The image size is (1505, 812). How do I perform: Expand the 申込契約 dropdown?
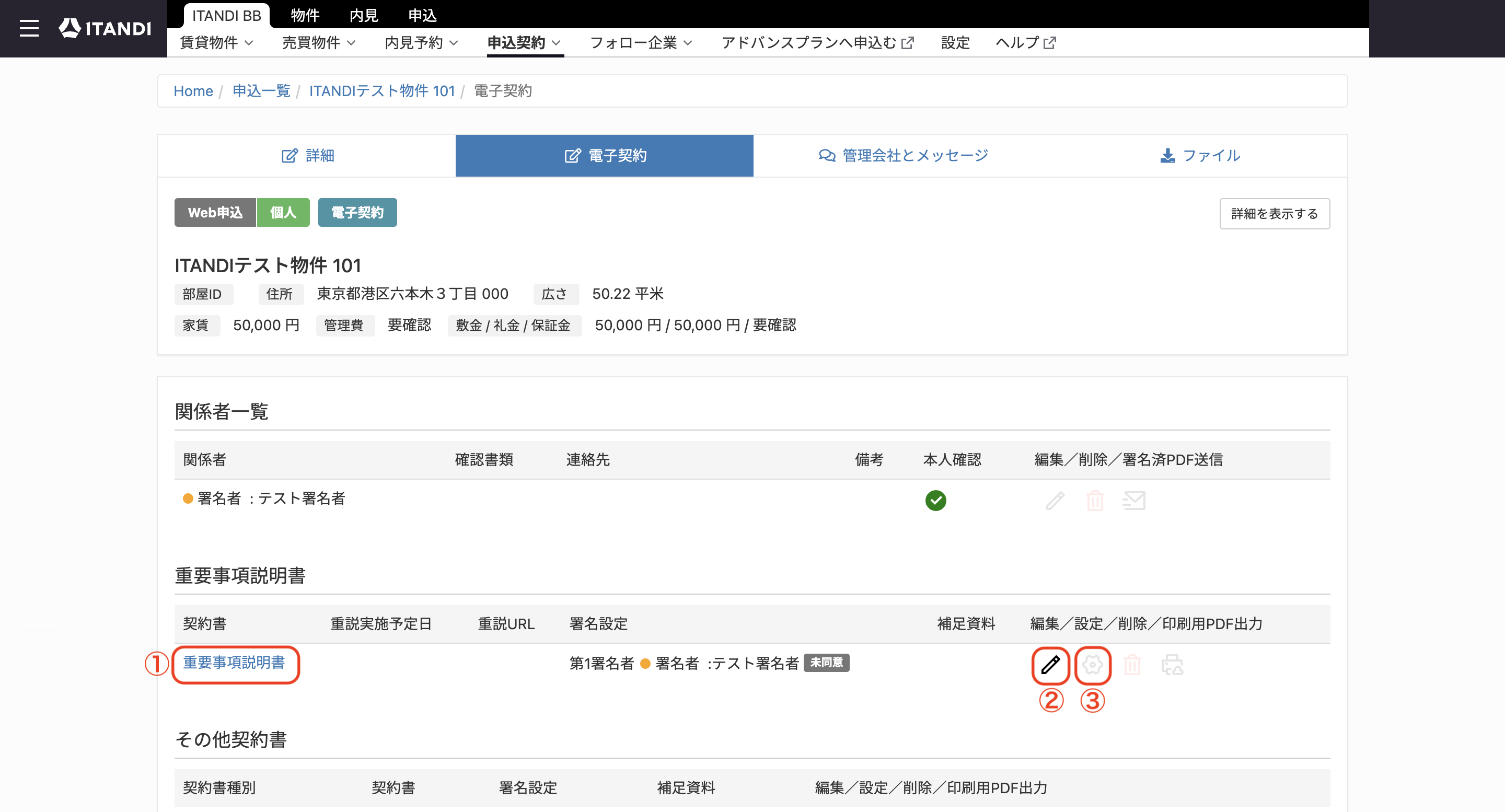524,43
